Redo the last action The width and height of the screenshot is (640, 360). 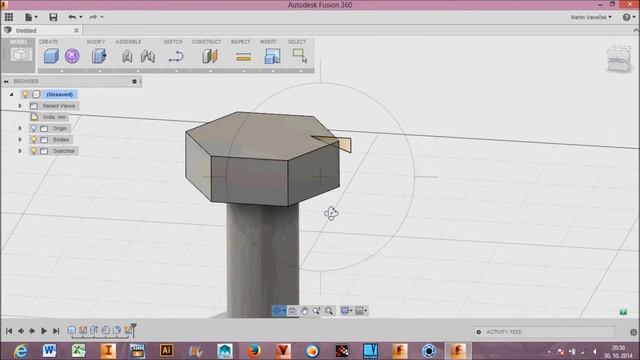pyautogui.click(x=93, y=17)
